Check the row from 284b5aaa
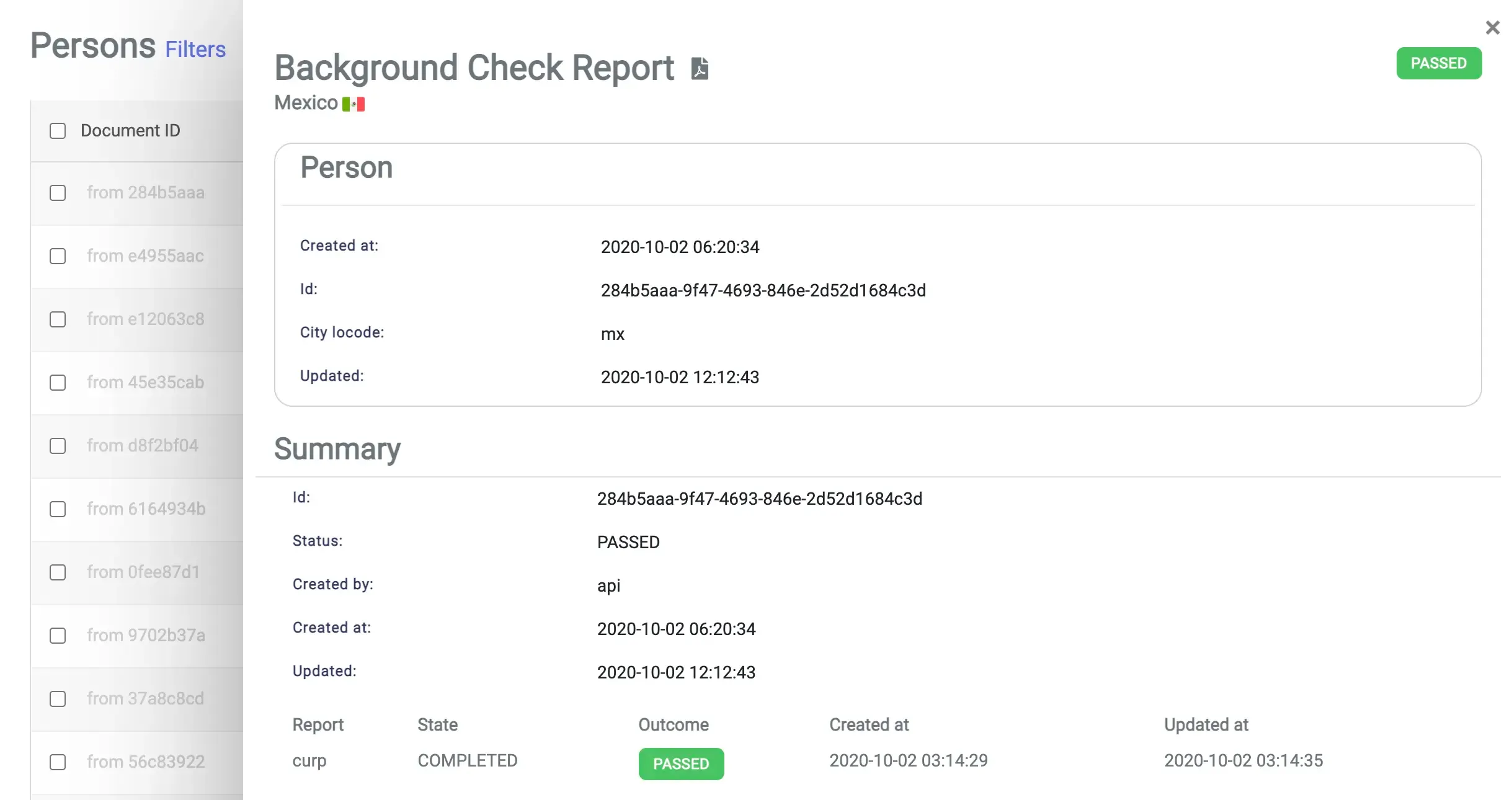 click(57, 193)
